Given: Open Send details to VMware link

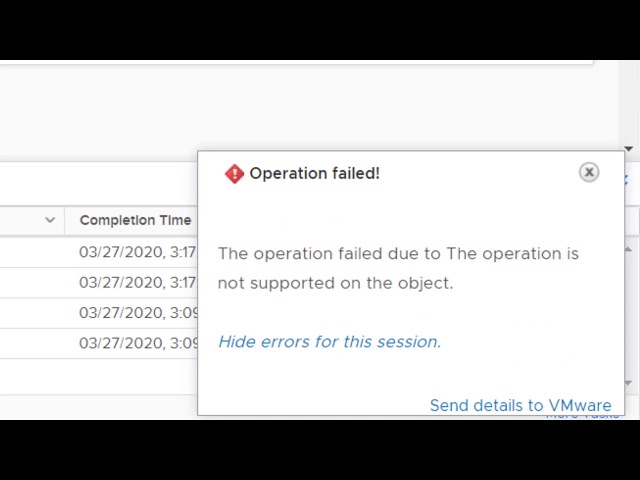Looking at the screenshot, I should [x=520, y=405].
